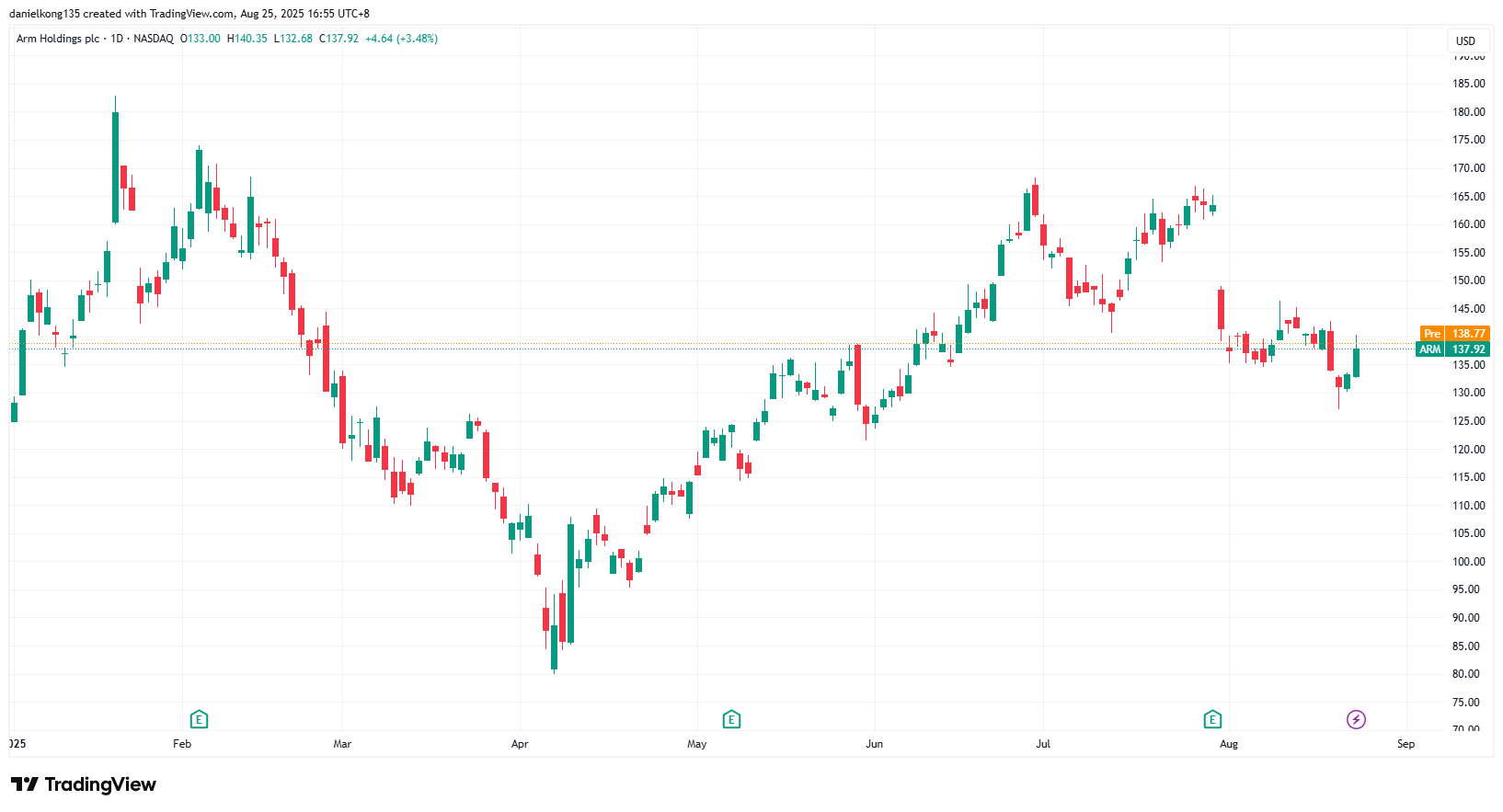1503x812 pixels.
Task: Click the lowest April candle near 80
Action: click(x=554, y=646)
